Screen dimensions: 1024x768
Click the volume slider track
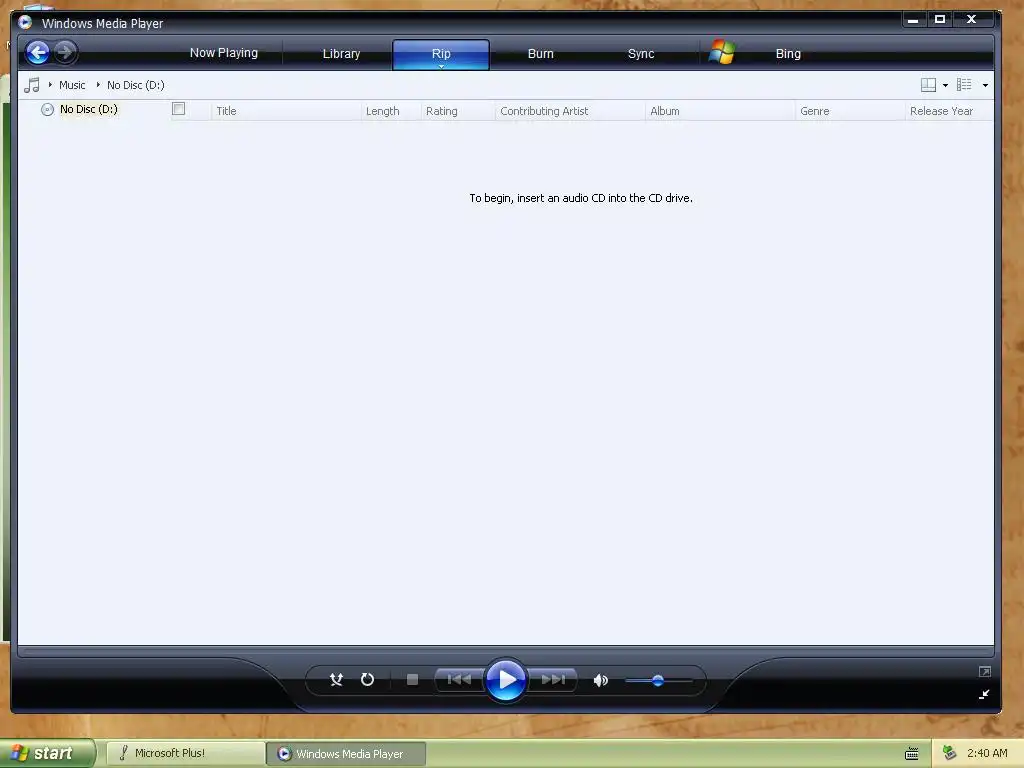[x=658, y=680]
